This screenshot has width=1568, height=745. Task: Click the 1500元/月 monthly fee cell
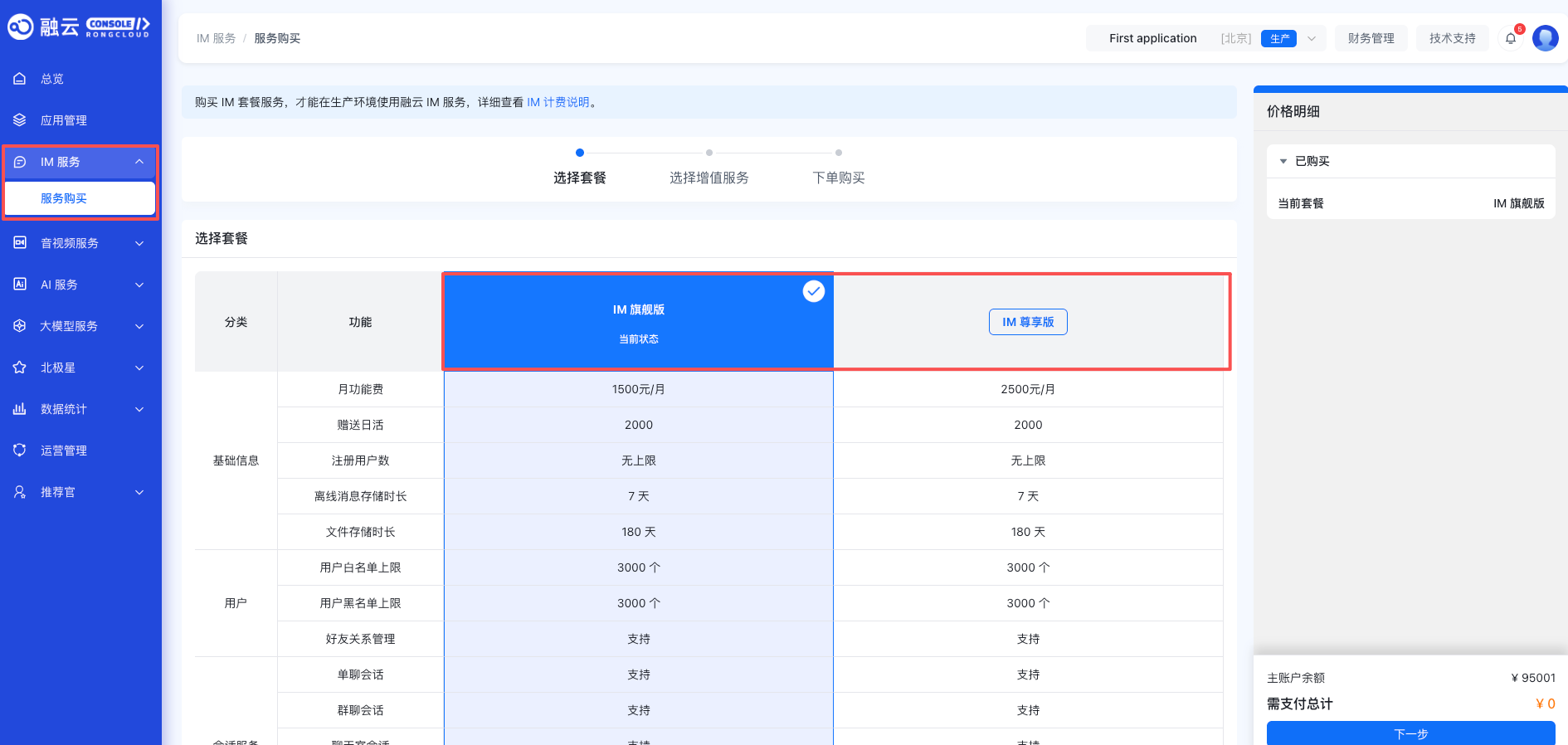pos(639,389)
